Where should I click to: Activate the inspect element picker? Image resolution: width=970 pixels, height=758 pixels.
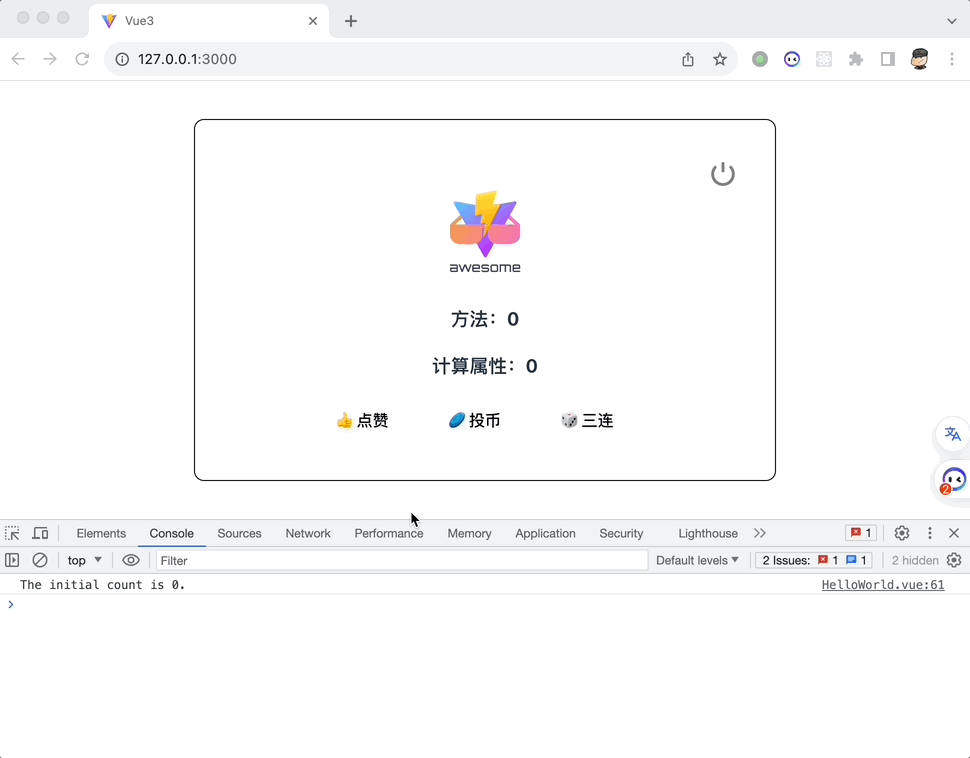click(x=12, y=533)
